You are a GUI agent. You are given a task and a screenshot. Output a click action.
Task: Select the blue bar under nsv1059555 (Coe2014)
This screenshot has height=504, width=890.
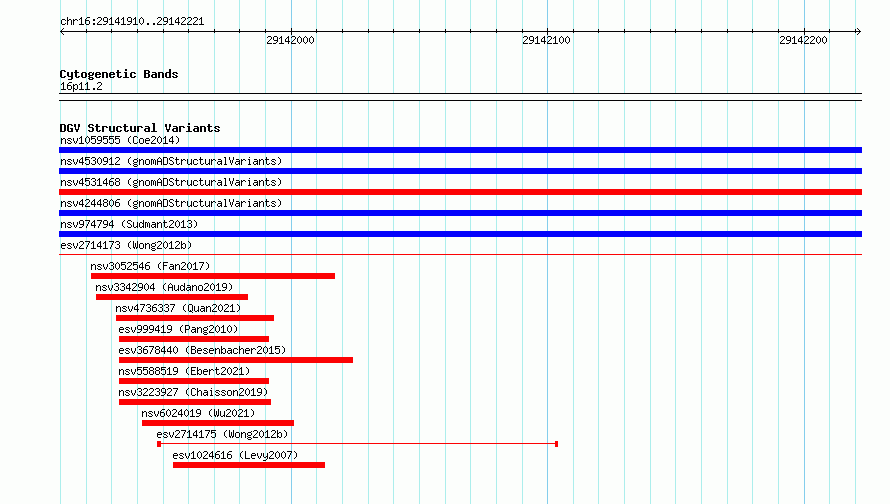click(460, 150)
